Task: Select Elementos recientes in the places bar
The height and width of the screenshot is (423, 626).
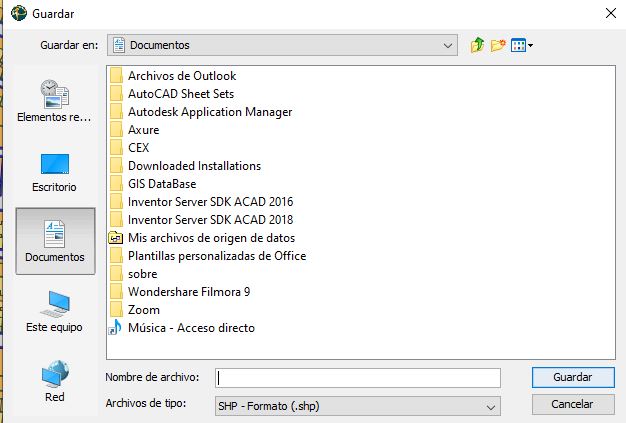Action: pos(55,102)
